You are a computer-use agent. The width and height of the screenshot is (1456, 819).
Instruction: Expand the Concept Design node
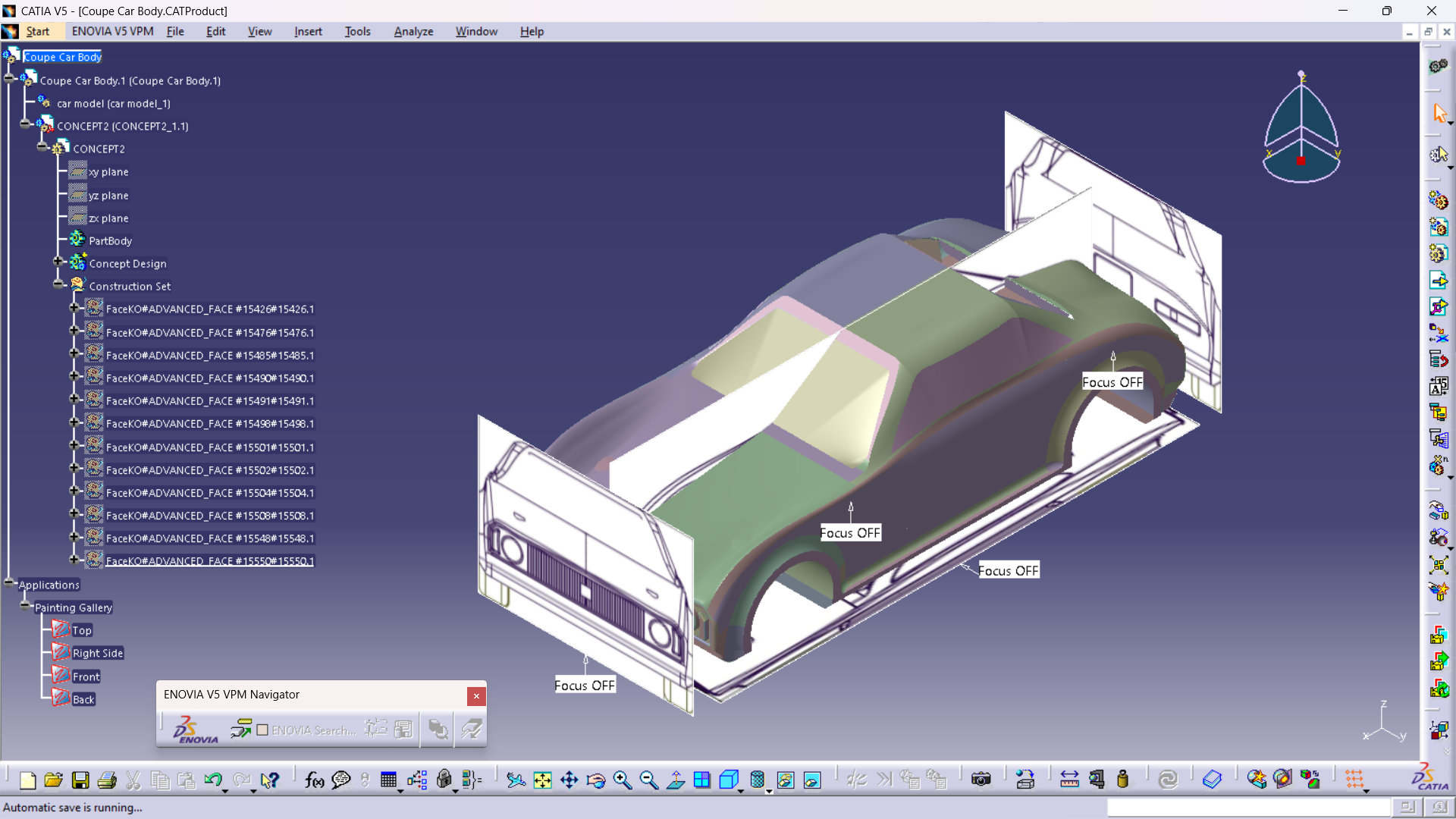pos(58,261)
